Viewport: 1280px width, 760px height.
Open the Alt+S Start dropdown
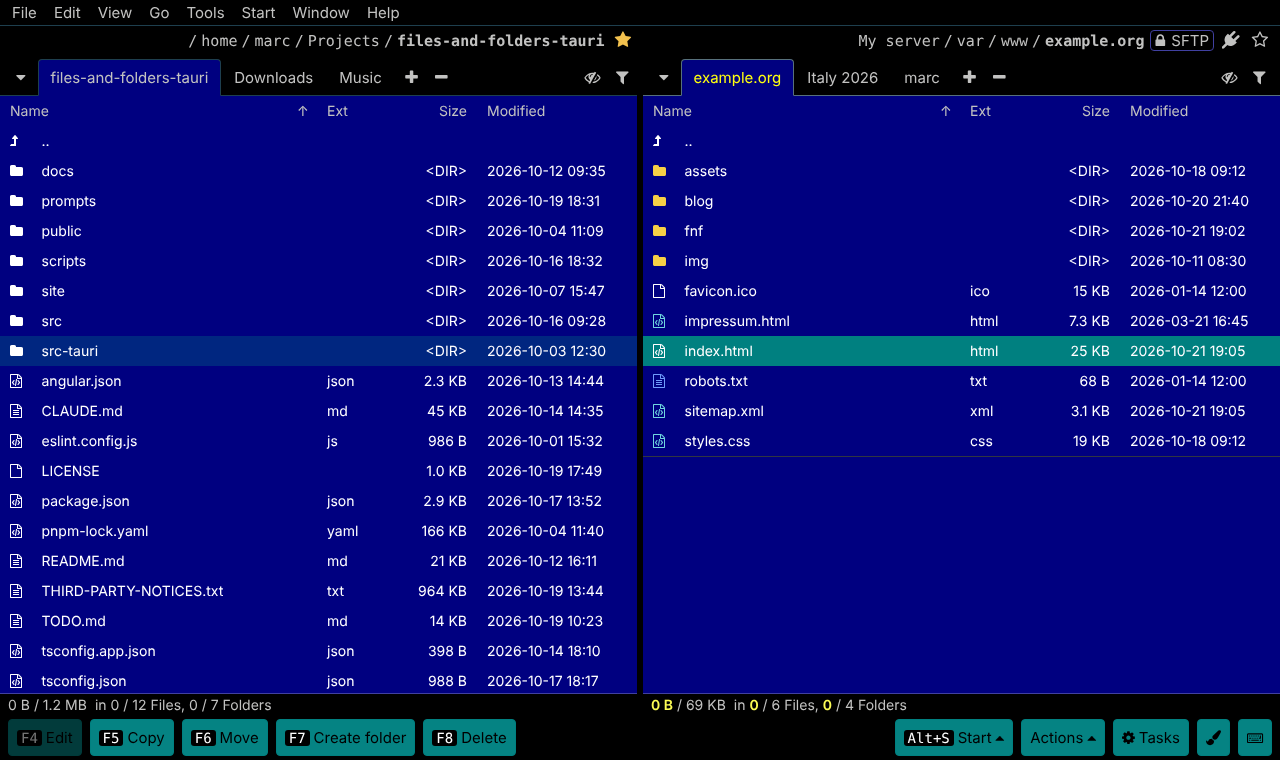coord(954,738)
